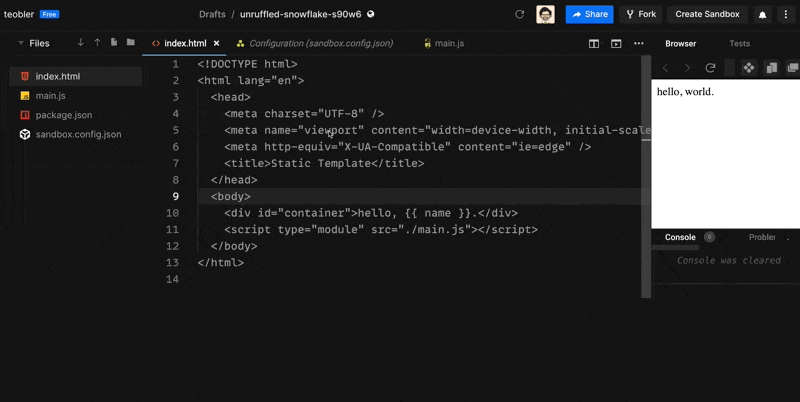Click the refresh icon in top bar
The width and height of the screenshot is (800, 402).
click(x=520, y=14)
